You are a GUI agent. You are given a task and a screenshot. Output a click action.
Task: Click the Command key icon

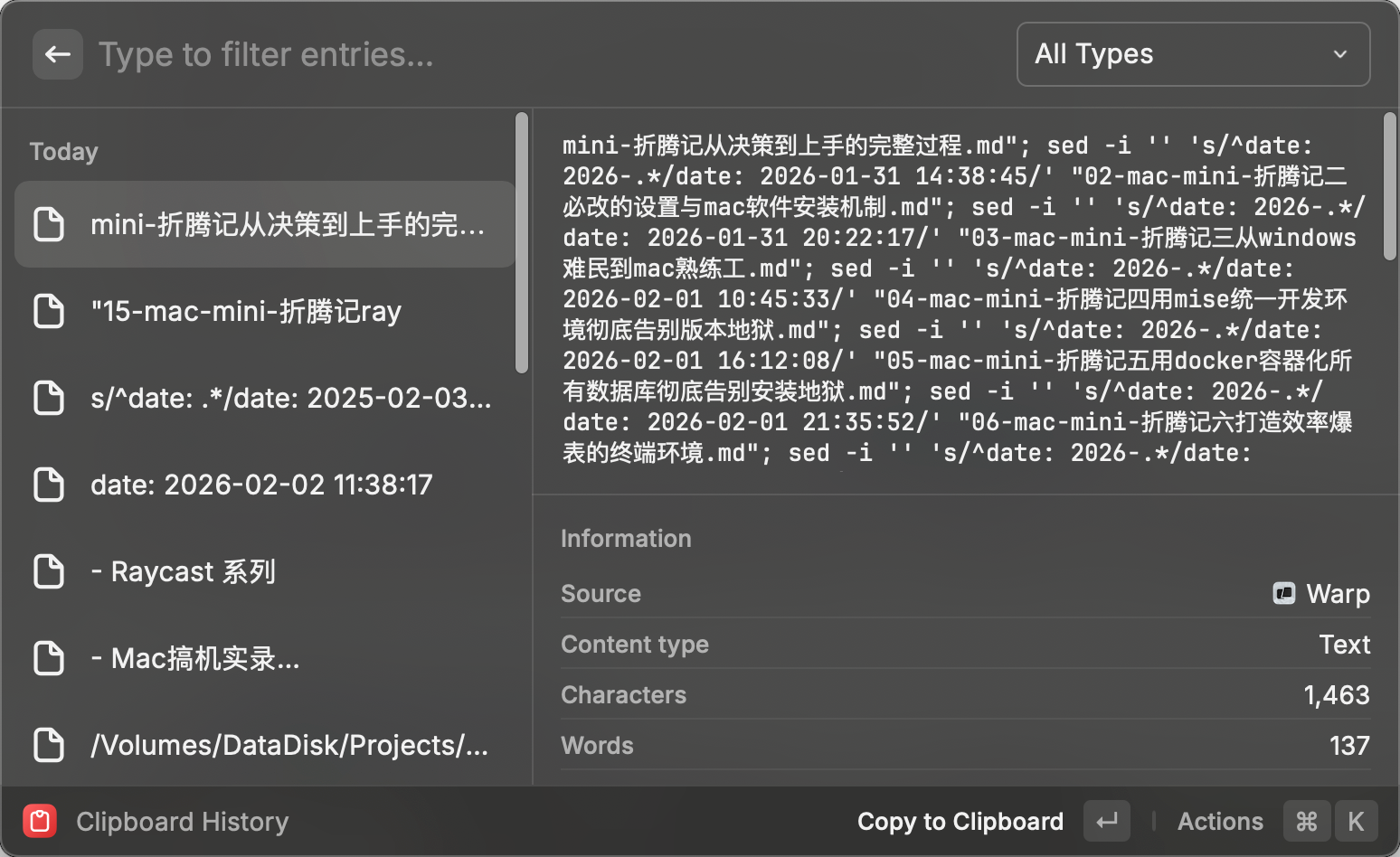point(1306,821)
